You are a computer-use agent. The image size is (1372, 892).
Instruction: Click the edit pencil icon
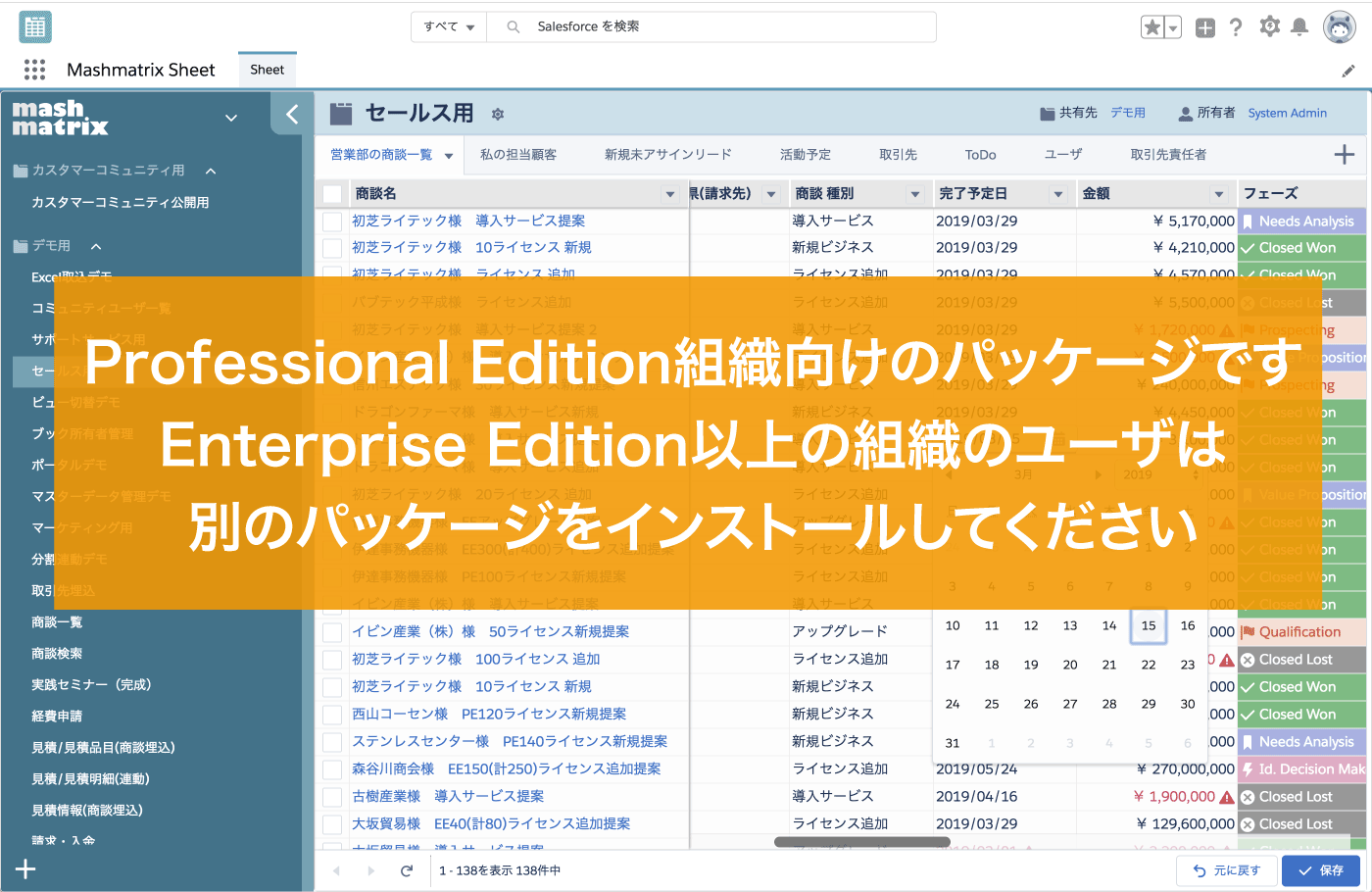[1348, 71]
